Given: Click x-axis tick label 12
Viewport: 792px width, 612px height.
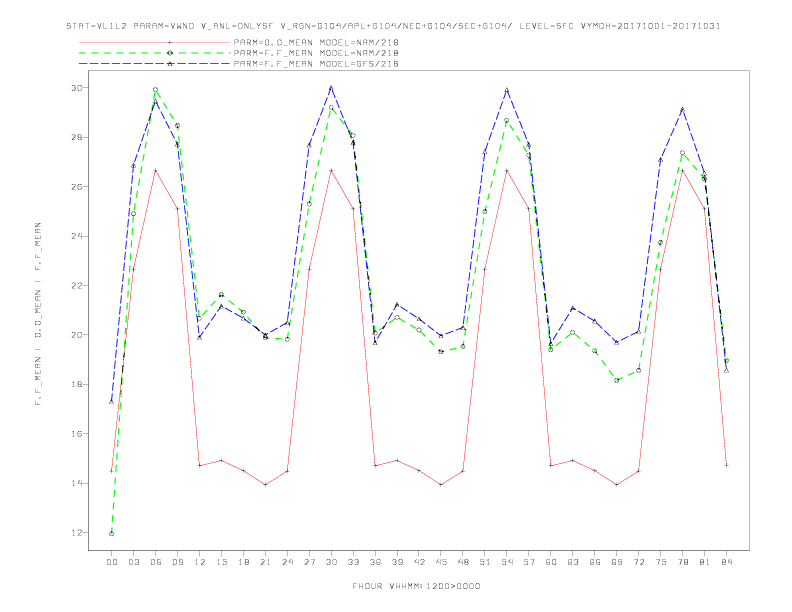Looking at the screenshot, I should click(200, 562).
